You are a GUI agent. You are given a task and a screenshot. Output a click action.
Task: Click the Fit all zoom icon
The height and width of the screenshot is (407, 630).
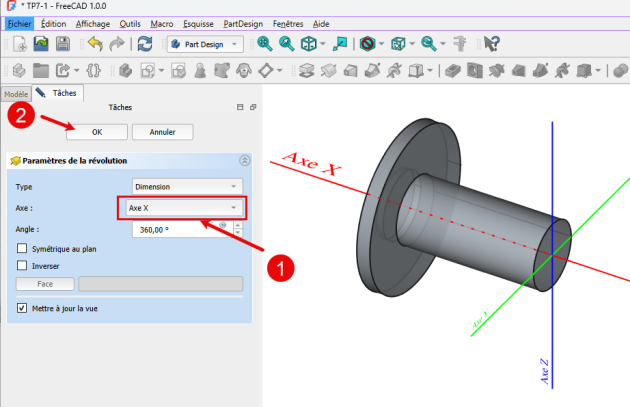pos(265,44)
